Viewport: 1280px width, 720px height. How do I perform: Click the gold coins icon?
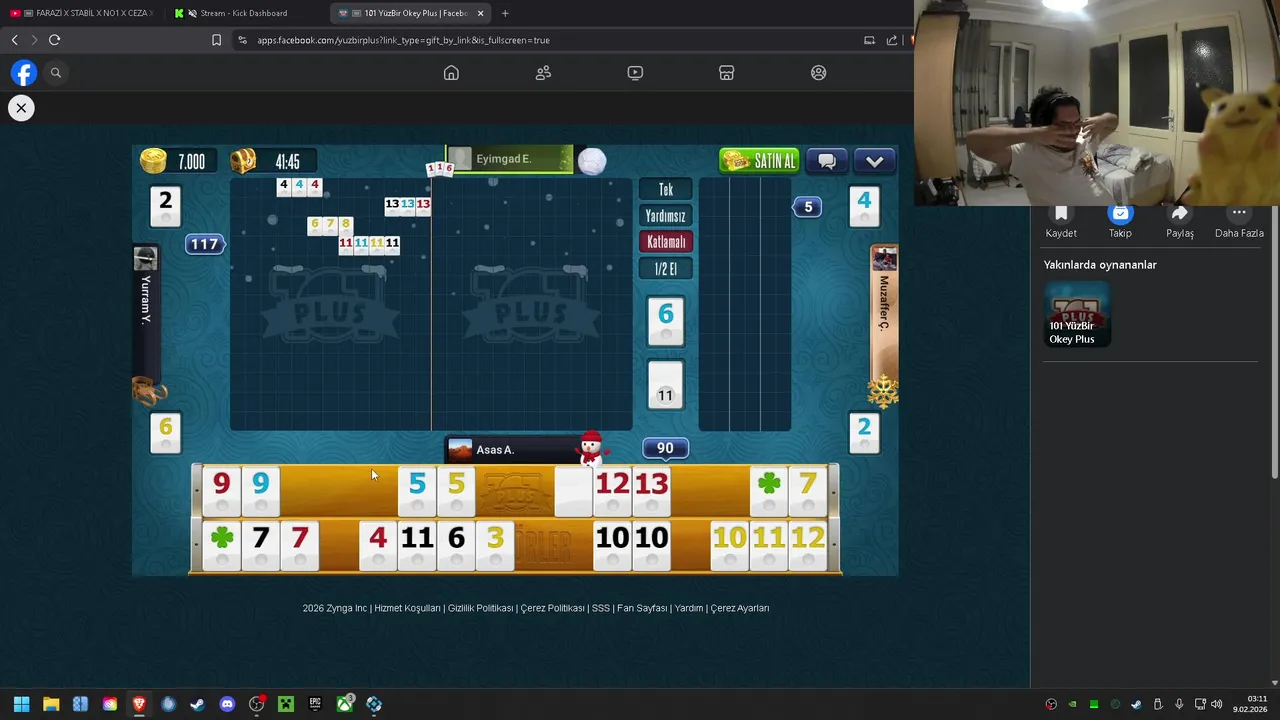[x=153, y=161]
